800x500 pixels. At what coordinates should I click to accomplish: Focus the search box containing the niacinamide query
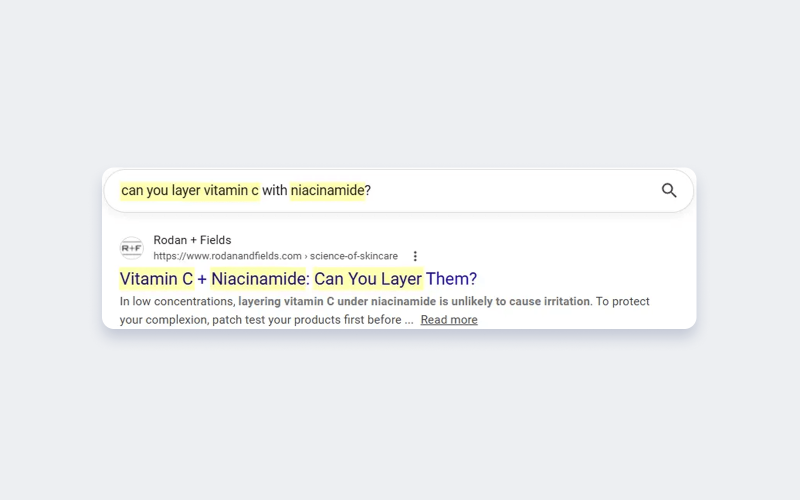pos(398,191)
